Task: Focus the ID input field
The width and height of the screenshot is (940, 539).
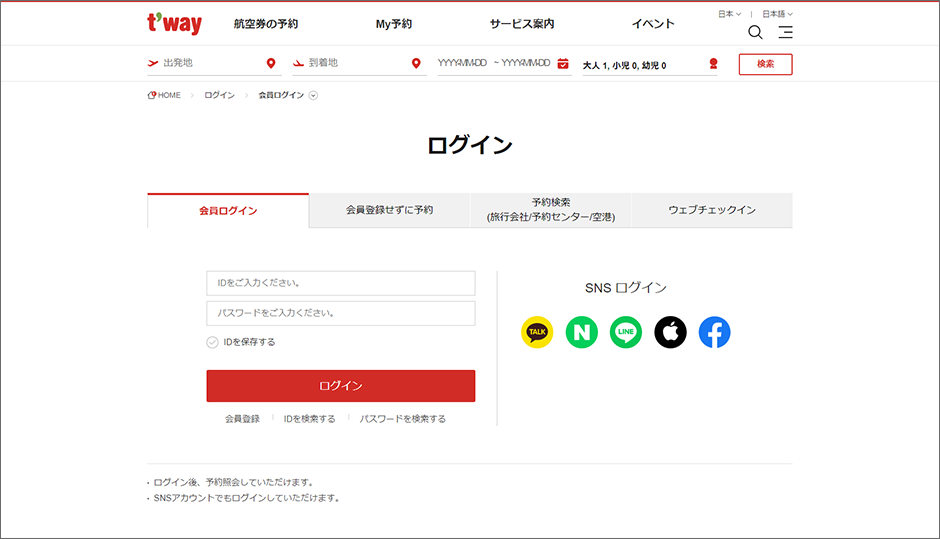Action: [x=340, y=283]
